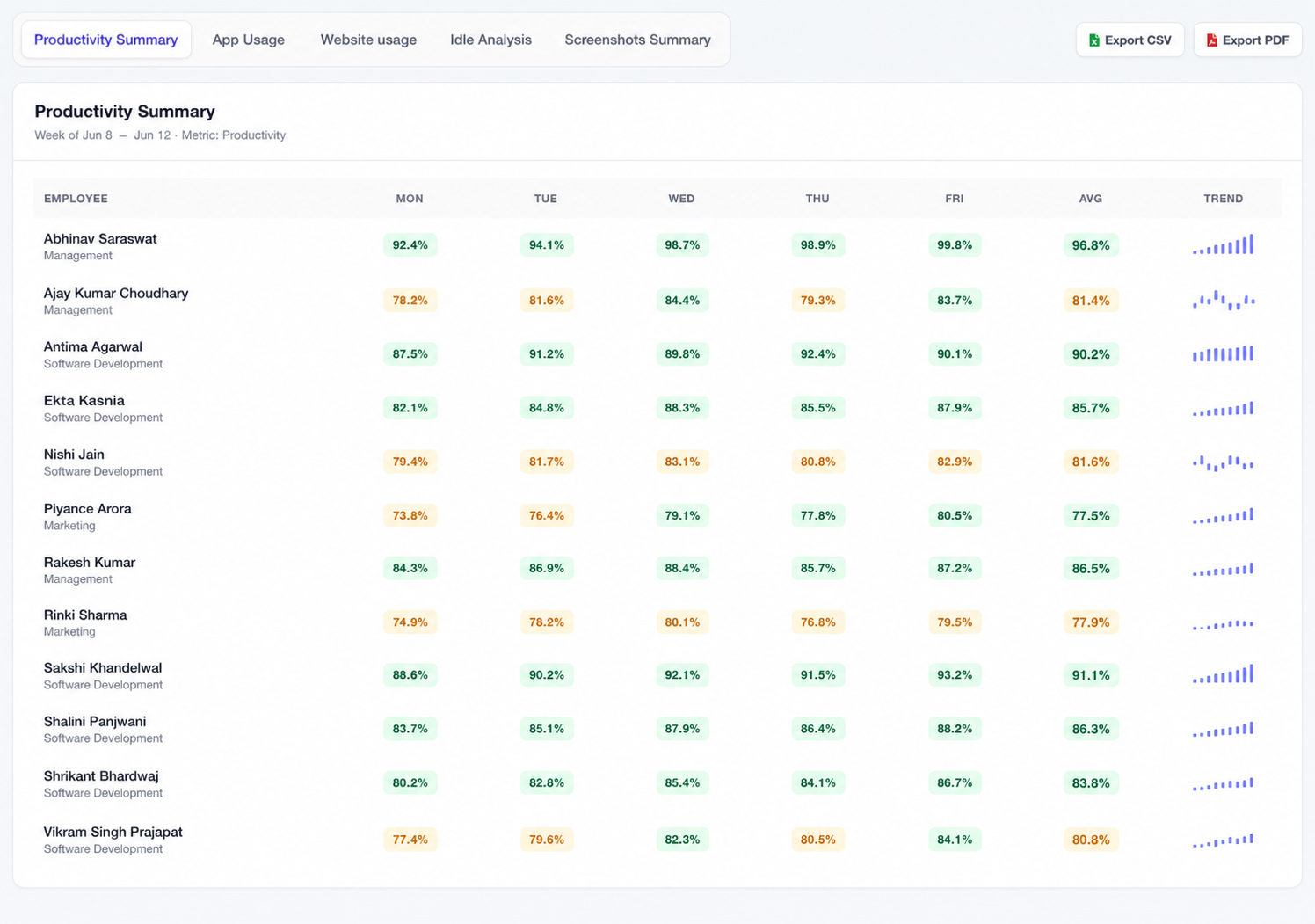Click Abhinav Saraswat's trend sparkline
The width and height of the screenshot is (1315, 924).
[1223, 244]
